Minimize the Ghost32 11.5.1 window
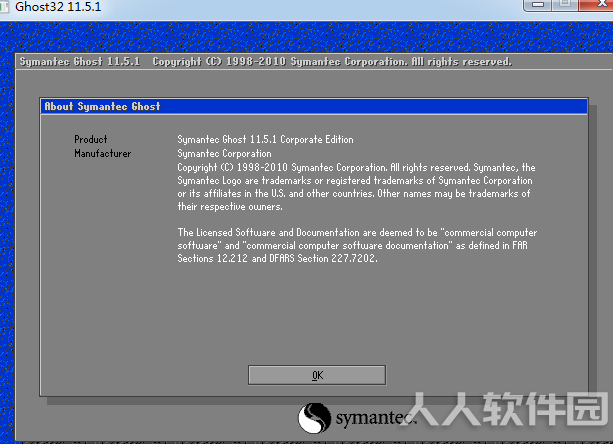 click(538, 5)
